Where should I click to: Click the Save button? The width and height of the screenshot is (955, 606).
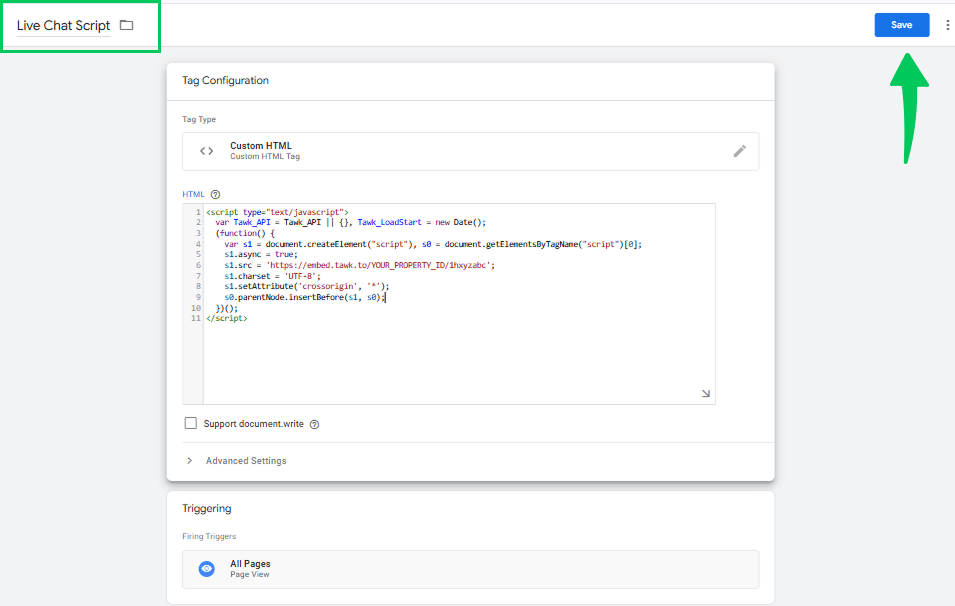pos(901,25)
